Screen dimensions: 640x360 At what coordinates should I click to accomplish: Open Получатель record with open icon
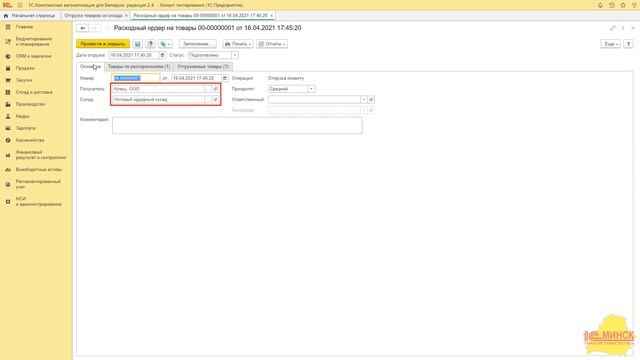215,89
